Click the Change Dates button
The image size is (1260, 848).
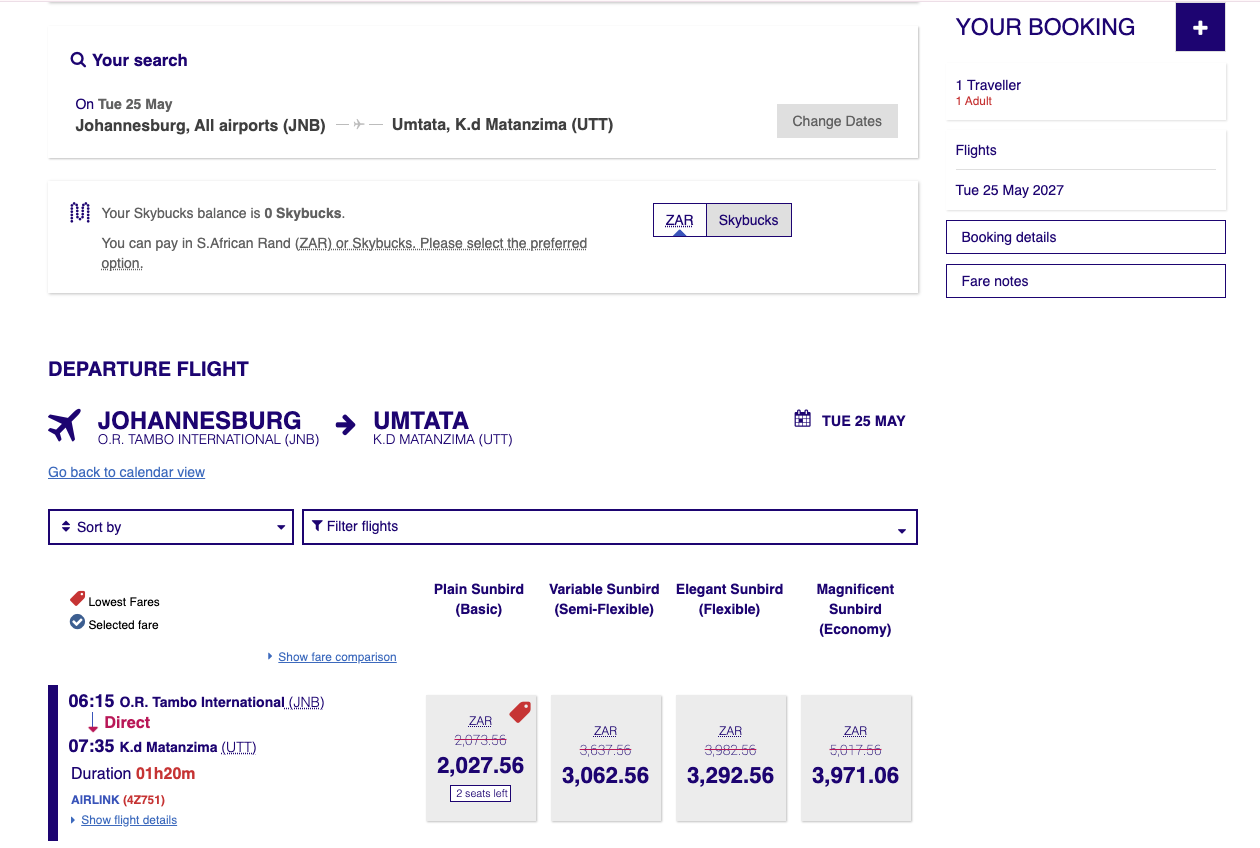click(x=837, y=121)
